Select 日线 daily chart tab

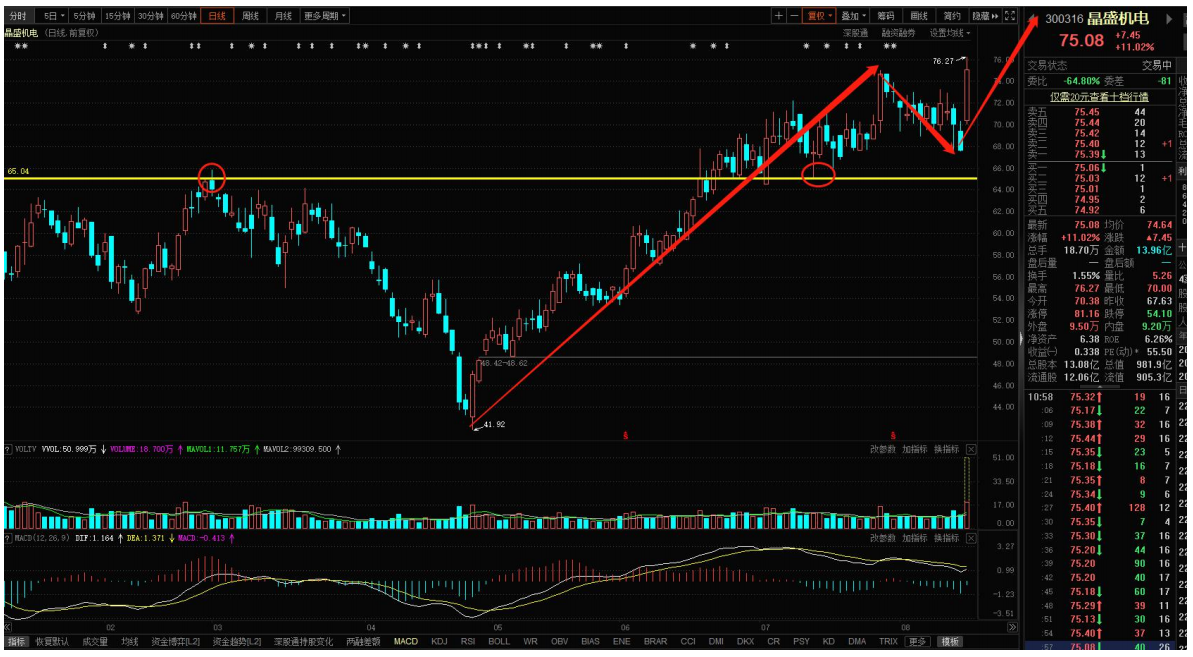pos(217,16)
